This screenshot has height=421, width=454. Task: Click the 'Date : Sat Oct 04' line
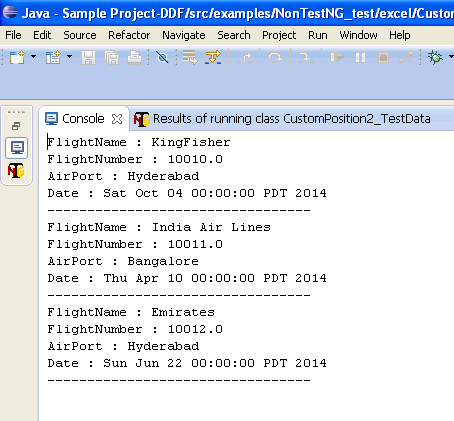coord(187,193)
